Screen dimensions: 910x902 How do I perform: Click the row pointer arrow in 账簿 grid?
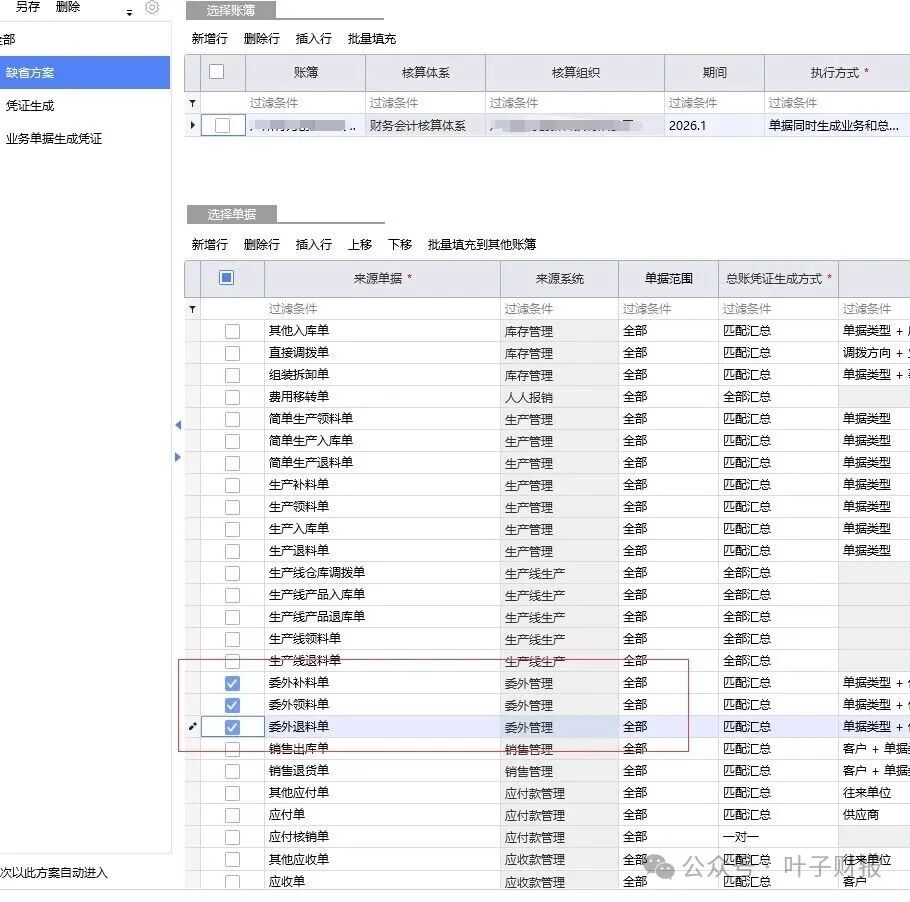tap(193, 125)
